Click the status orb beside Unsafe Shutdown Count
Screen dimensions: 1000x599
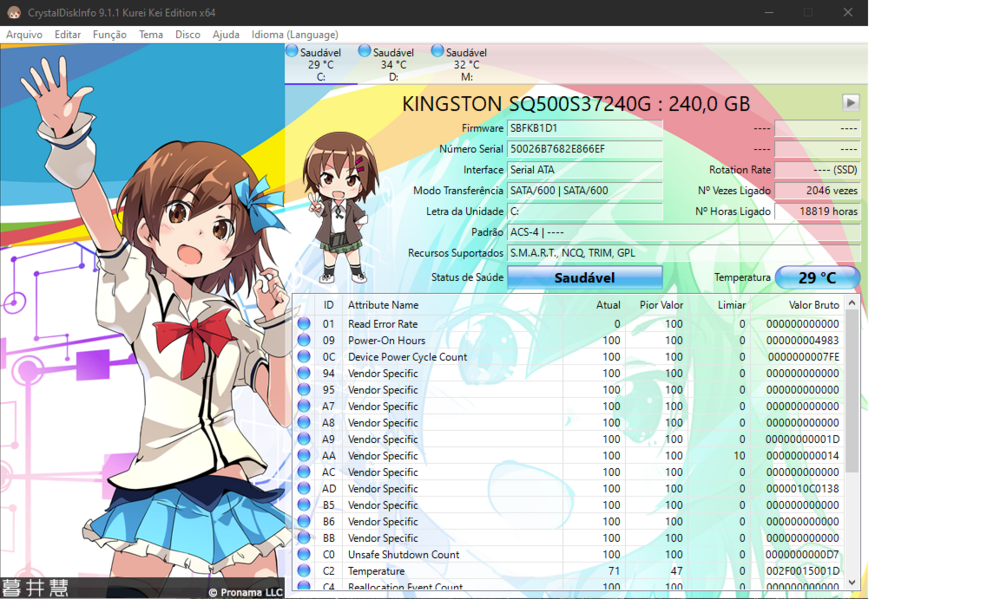(x=304, y=554)
